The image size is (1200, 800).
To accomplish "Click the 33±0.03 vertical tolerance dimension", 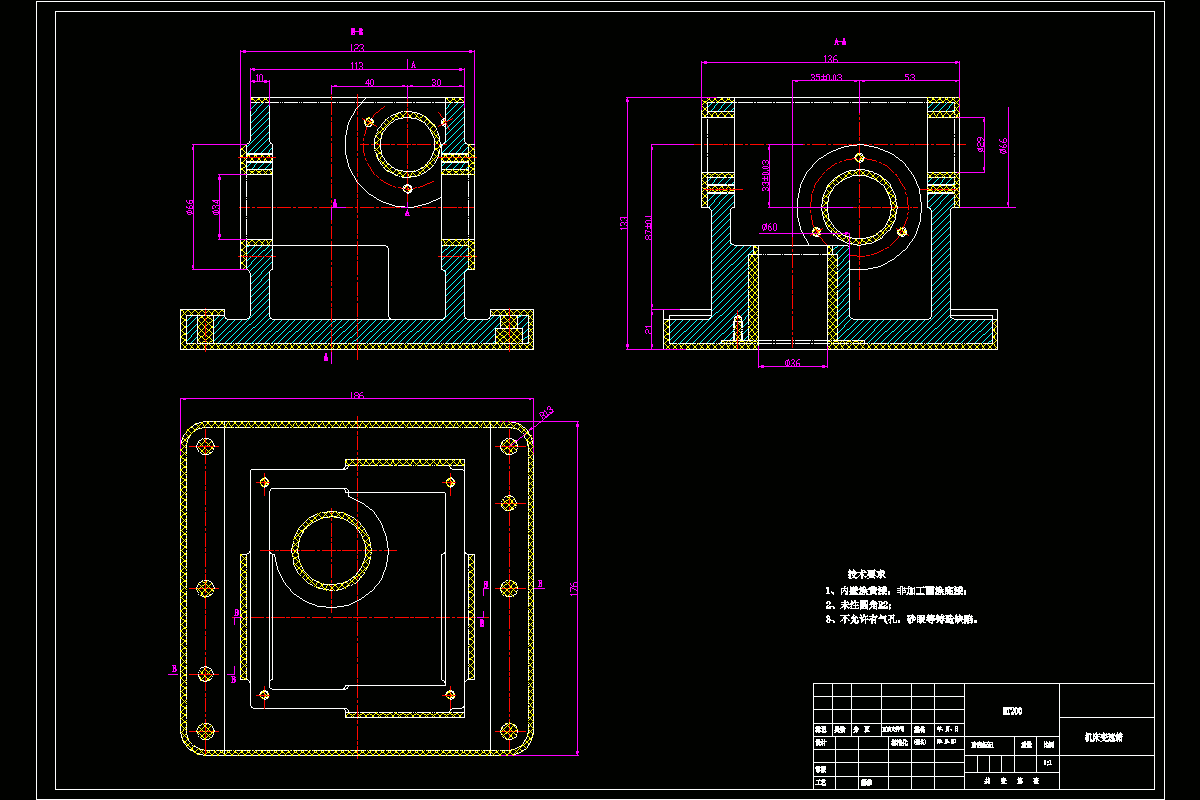I will pyautogui.click(x=765, y=175).
